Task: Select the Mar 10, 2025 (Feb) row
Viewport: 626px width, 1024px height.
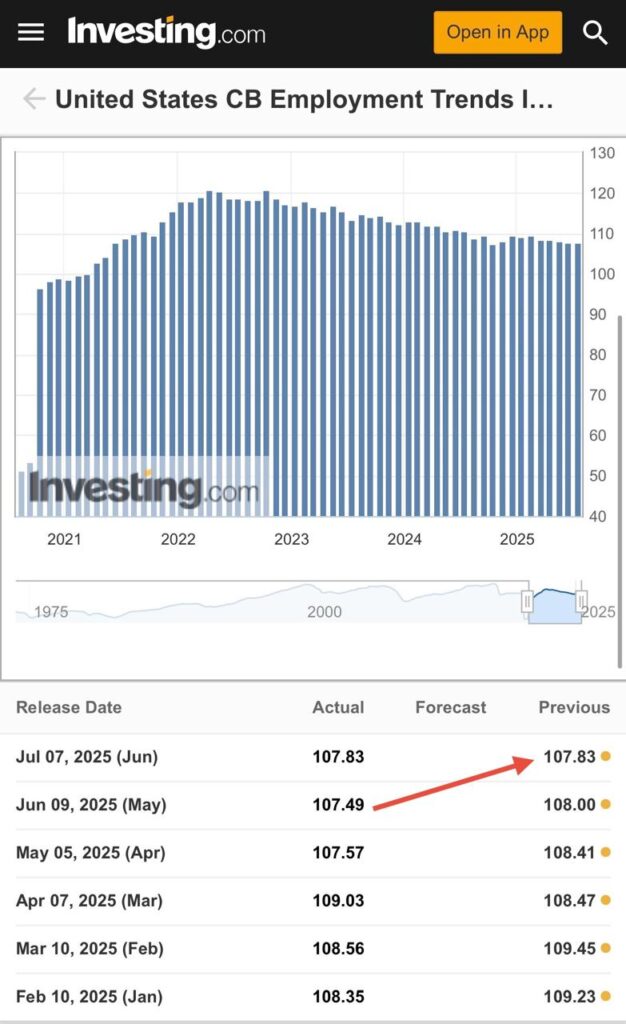Action: 313,948
